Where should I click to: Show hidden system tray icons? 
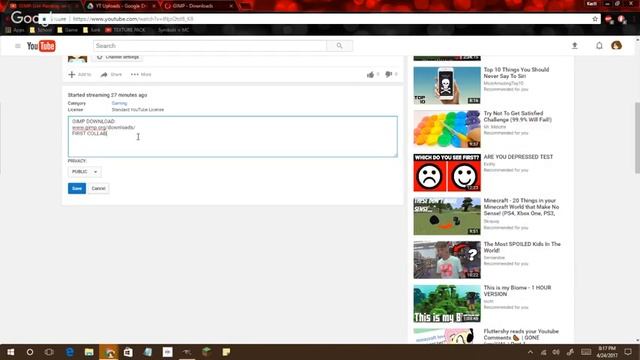pyautogui.click(x=530, y=352)
